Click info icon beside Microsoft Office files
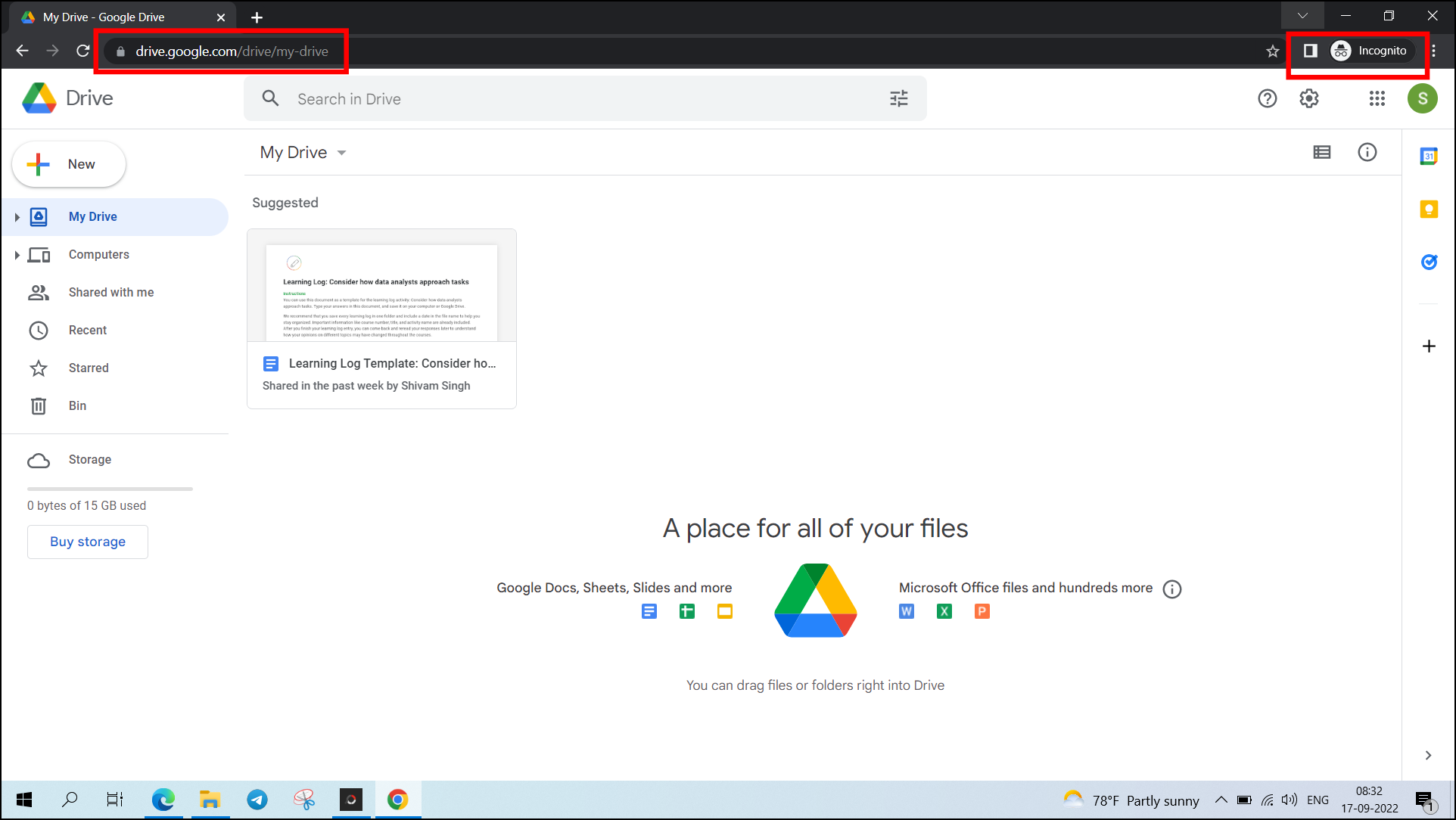1456x820 pixels. tap(1171, 589)
